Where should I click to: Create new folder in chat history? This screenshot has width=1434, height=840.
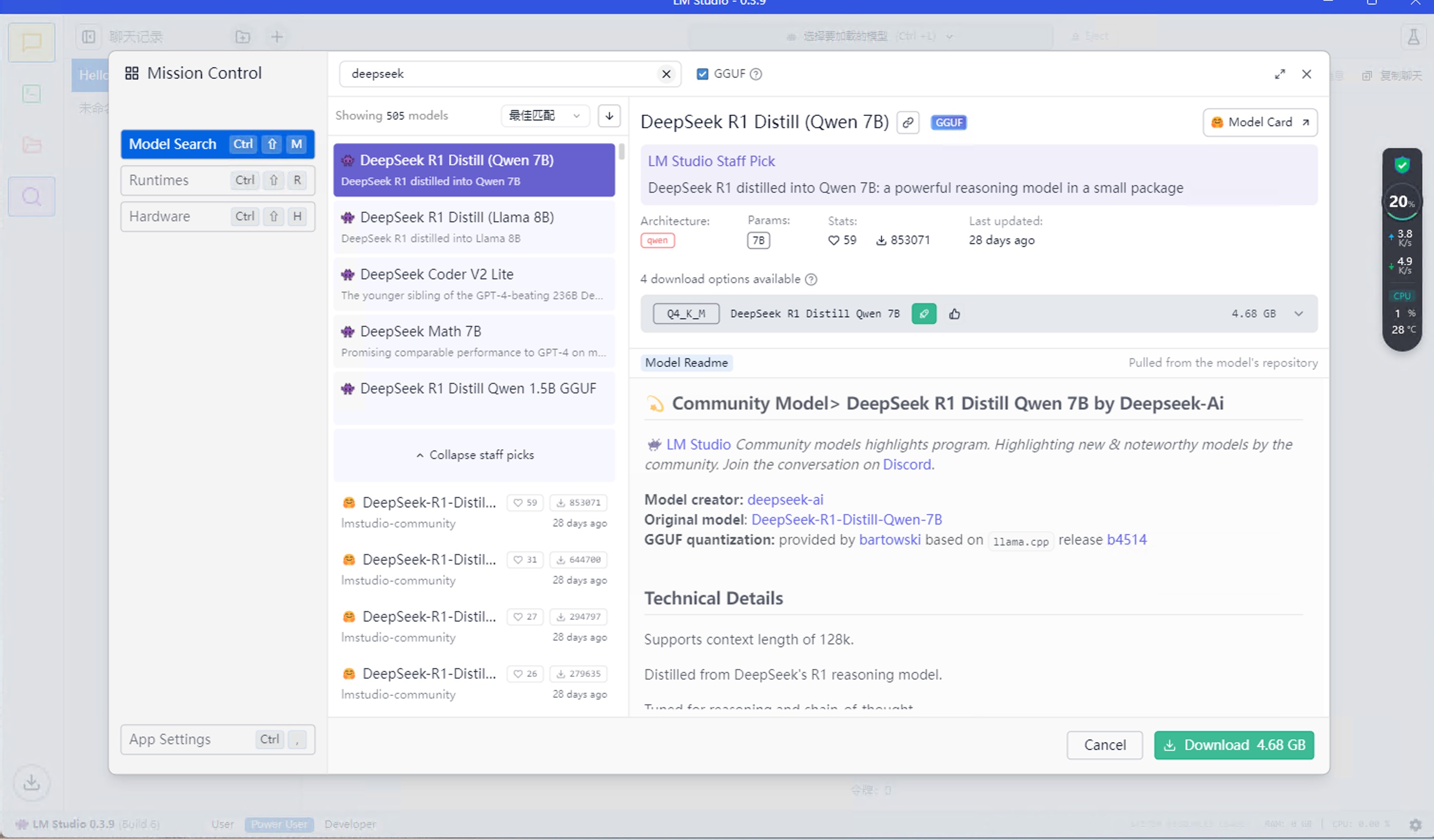pos(243,37)
